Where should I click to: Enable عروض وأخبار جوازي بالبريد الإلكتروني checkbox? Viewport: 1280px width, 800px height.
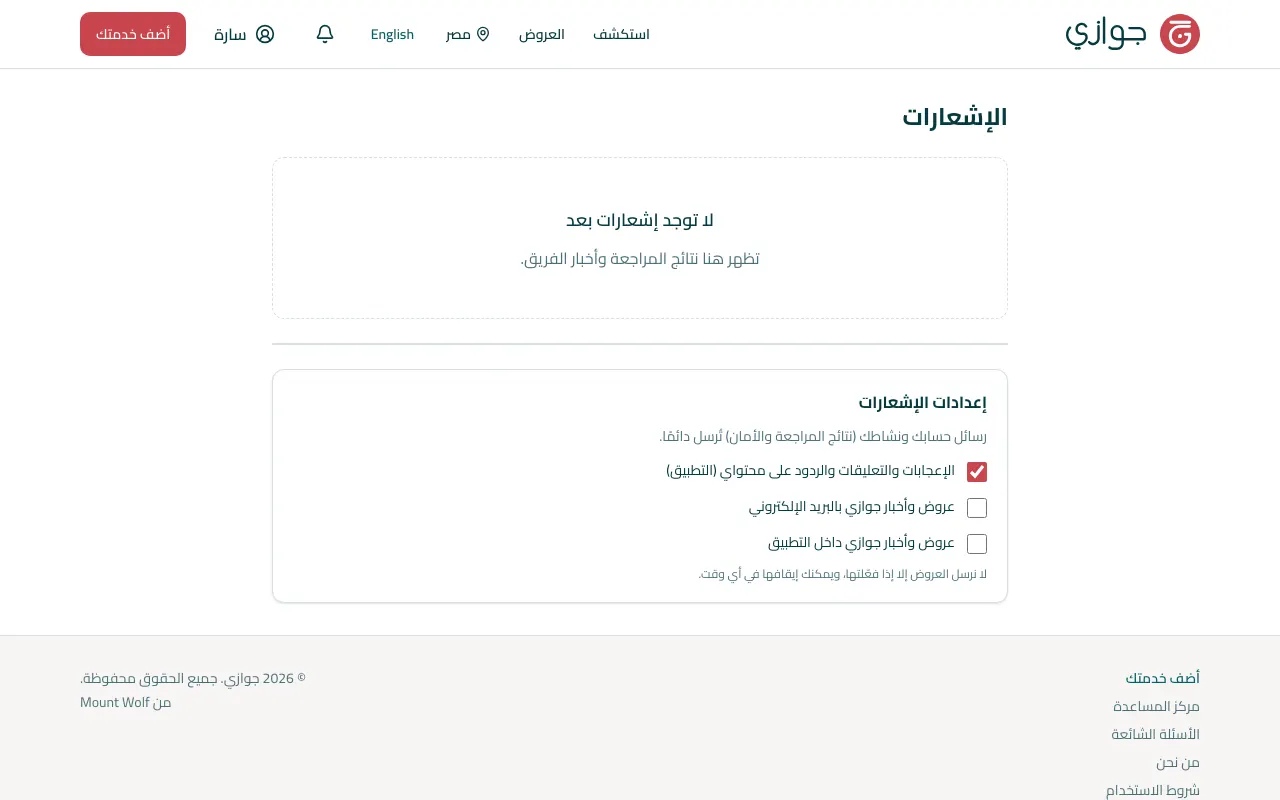(x=977, y=508)
